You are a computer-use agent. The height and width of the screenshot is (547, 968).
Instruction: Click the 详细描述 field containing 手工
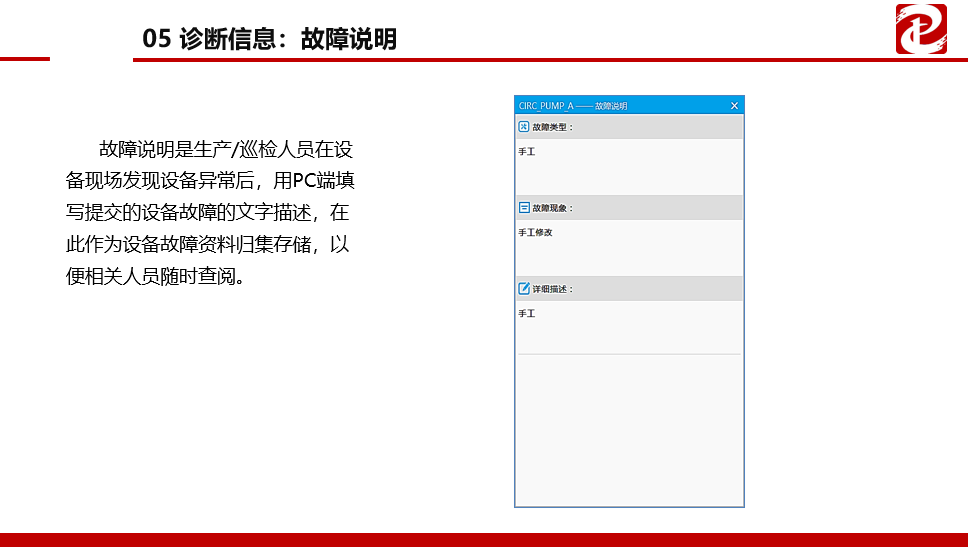click(629, 327)
